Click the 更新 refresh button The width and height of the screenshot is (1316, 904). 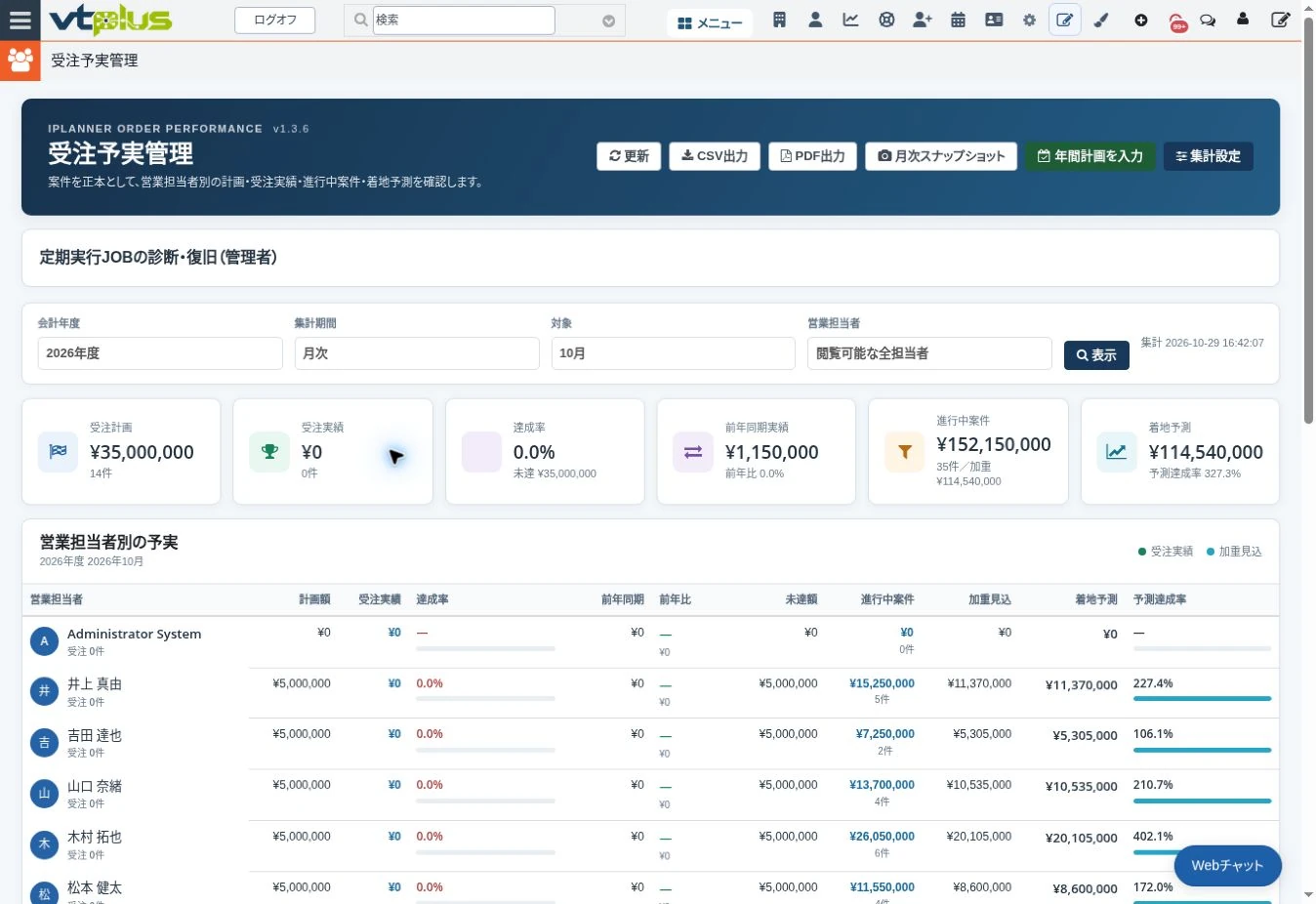point(629,156)
